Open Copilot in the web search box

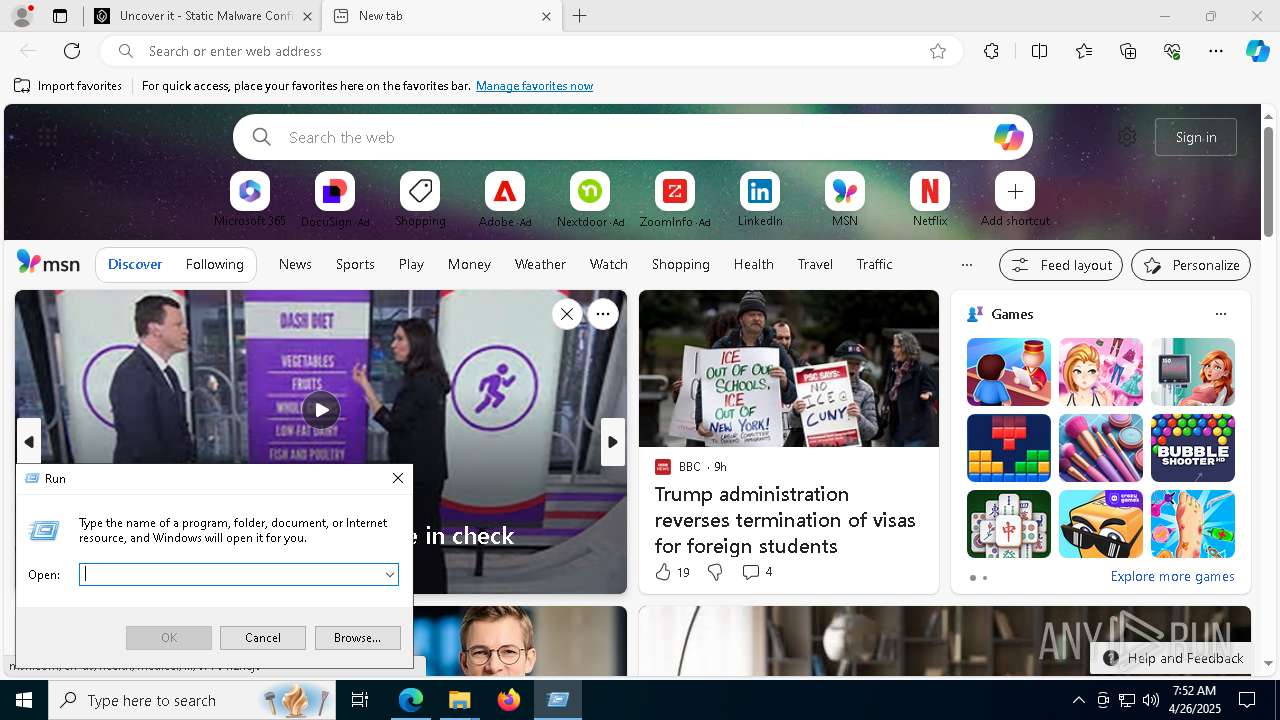(1008, 137)
